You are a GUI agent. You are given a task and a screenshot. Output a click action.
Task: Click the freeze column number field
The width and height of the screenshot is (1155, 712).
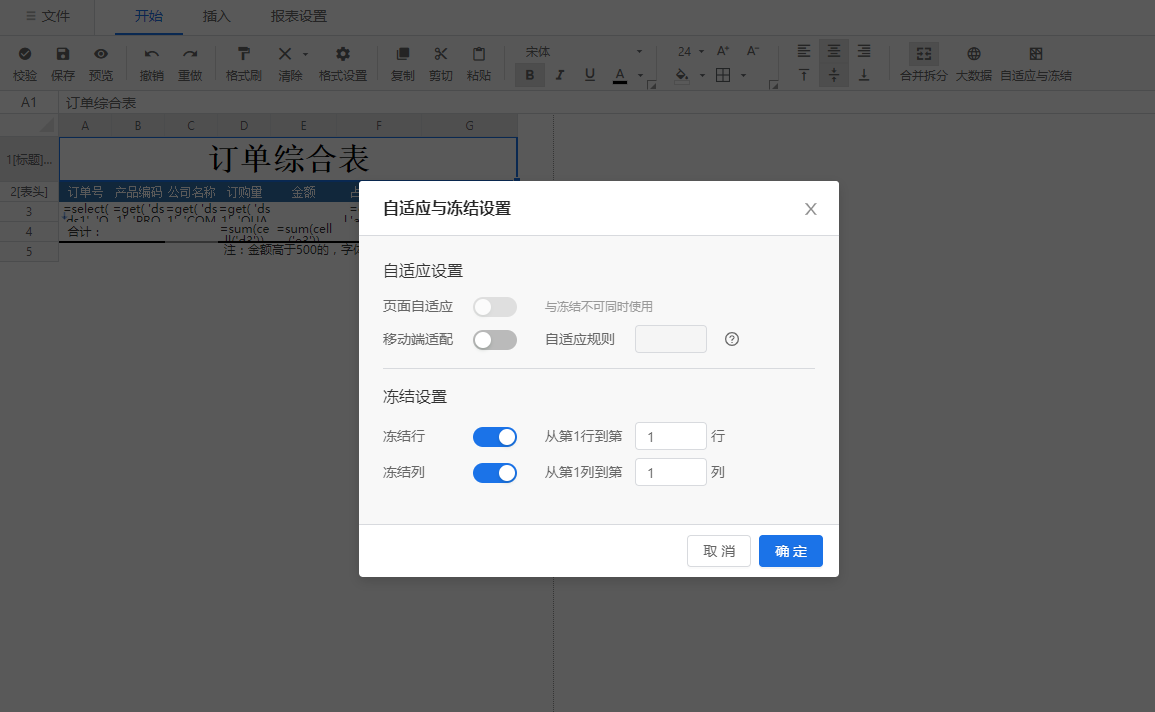point(671,473)
